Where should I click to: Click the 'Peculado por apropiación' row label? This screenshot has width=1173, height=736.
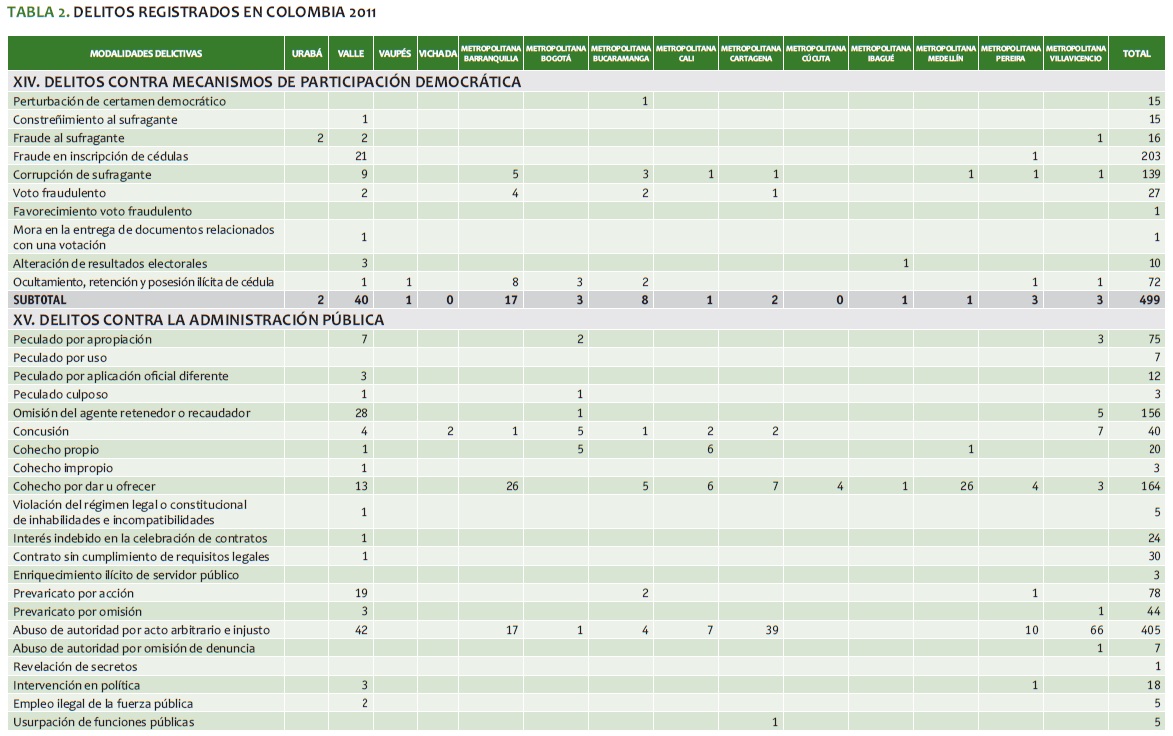pyautogui.click(x=82, y=339)
